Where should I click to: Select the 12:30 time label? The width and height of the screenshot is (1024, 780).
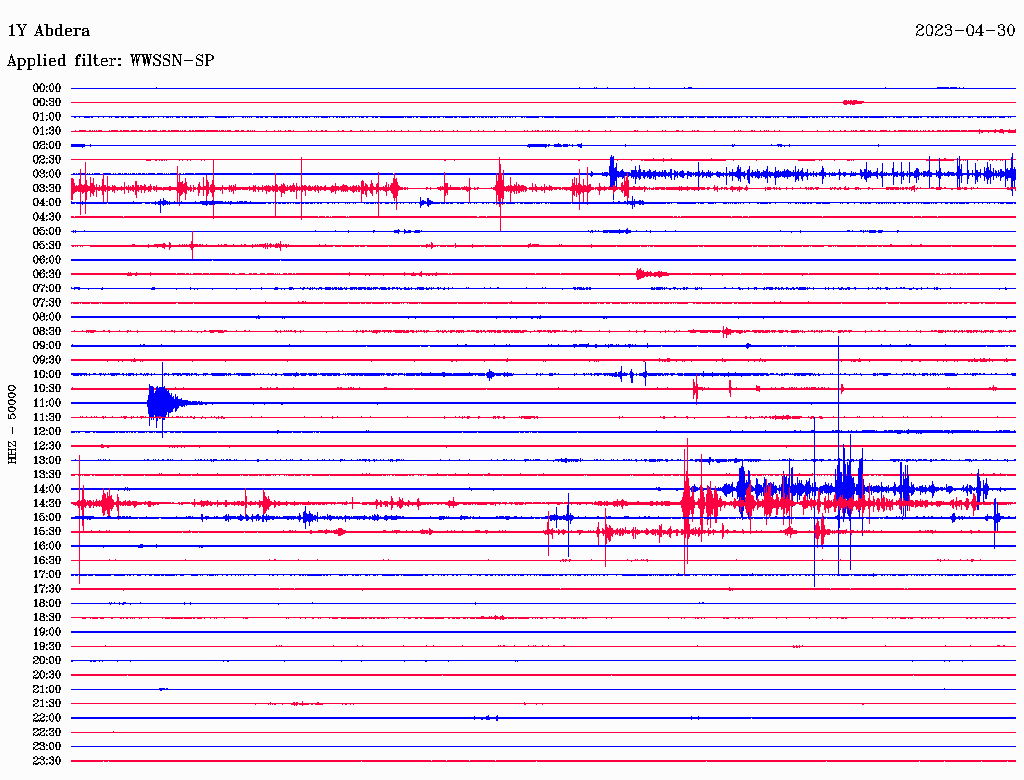coord(47,446)
